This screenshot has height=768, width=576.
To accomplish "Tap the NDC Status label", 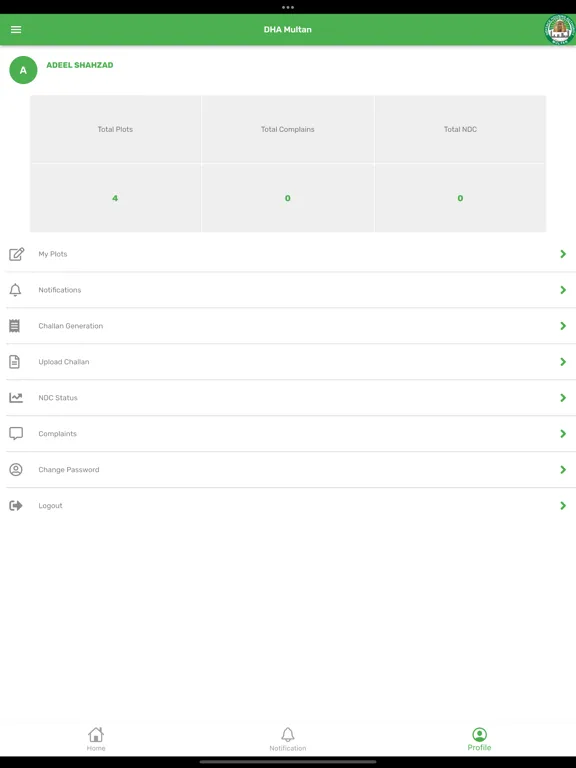I will click(x=58, y=398).
